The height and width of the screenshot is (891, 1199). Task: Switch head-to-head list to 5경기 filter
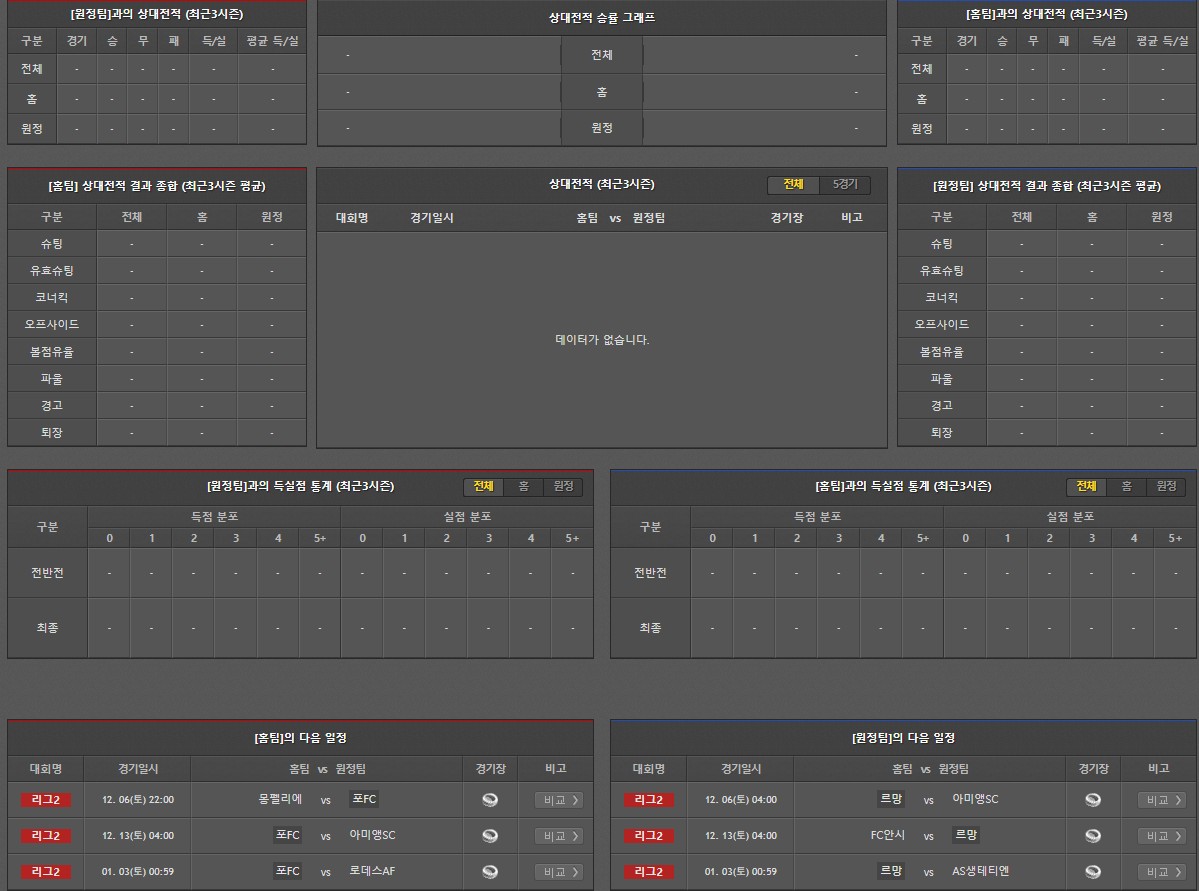tap(845, 185)
